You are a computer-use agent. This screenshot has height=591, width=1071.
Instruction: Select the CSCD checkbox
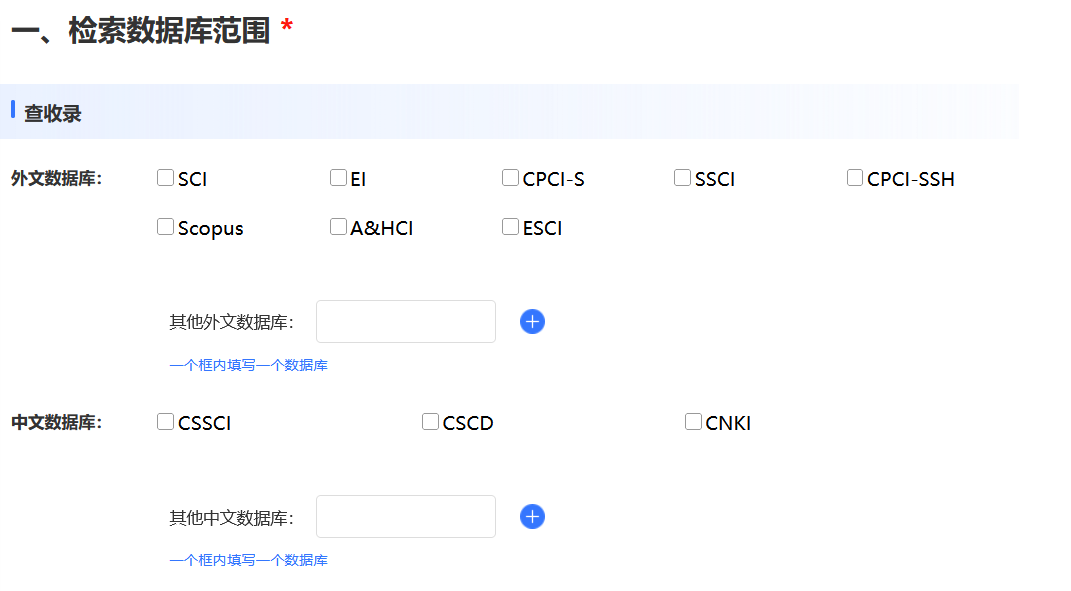431,422
